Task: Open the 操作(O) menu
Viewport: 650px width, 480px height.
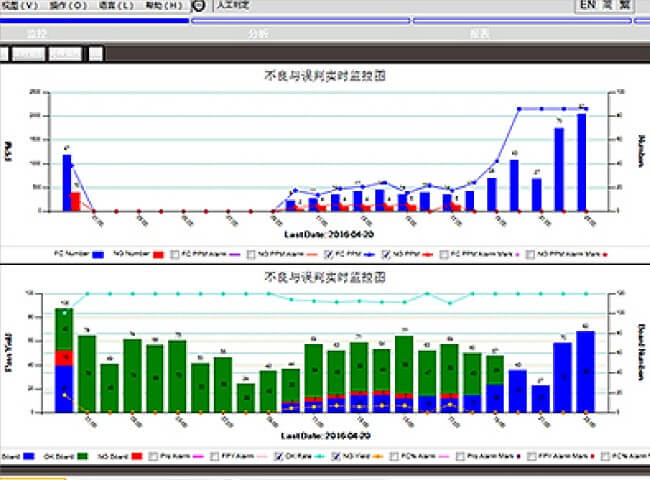Action: click(66, 5)
